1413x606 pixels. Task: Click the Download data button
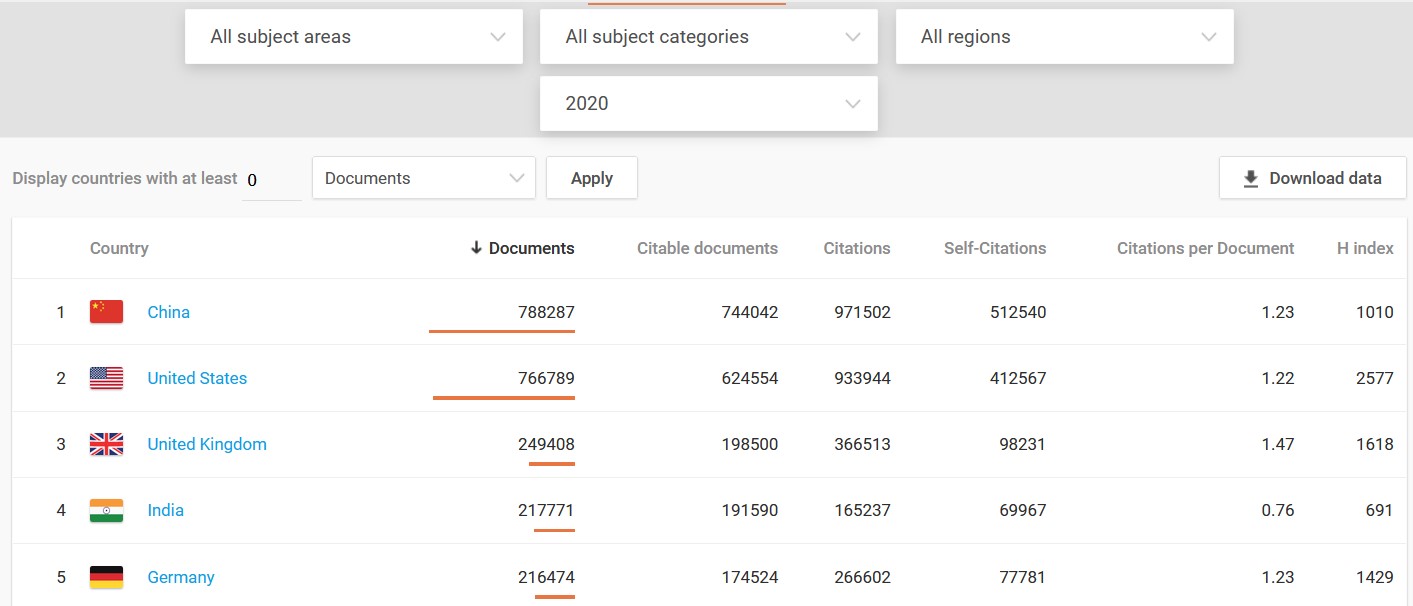(1313, 178)
